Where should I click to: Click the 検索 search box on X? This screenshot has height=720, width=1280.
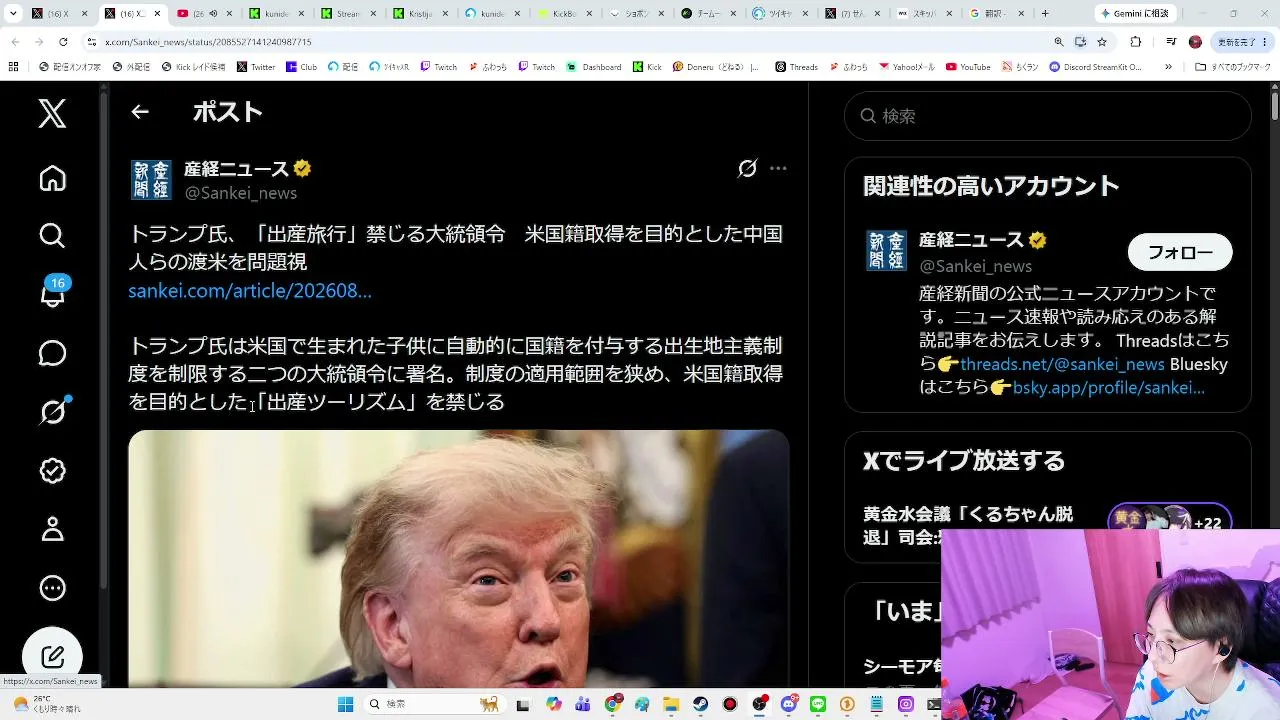tap(1048, 116)
